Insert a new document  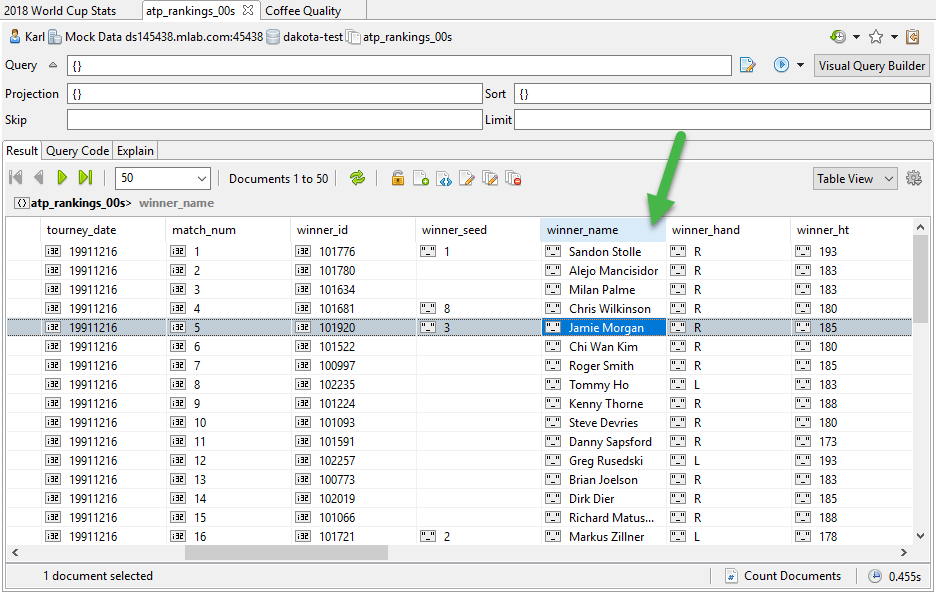[422, 178]
